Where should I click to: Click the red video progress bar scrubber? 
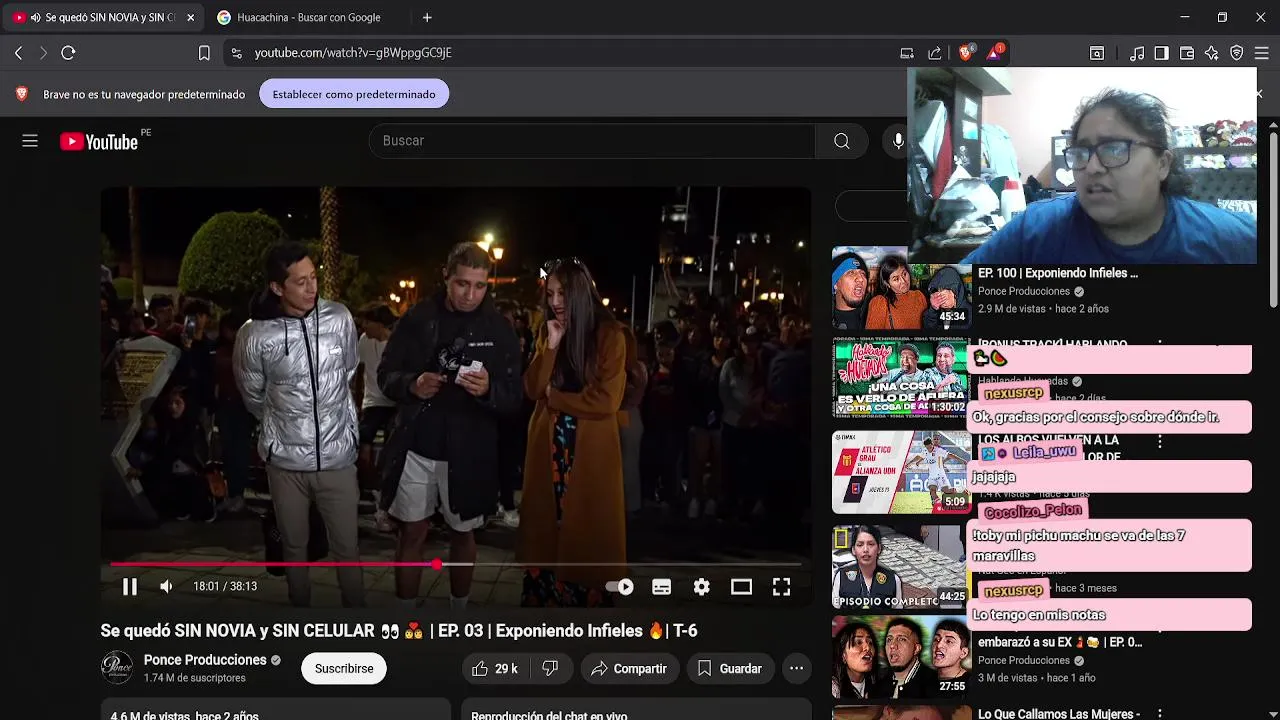point(437,565)
